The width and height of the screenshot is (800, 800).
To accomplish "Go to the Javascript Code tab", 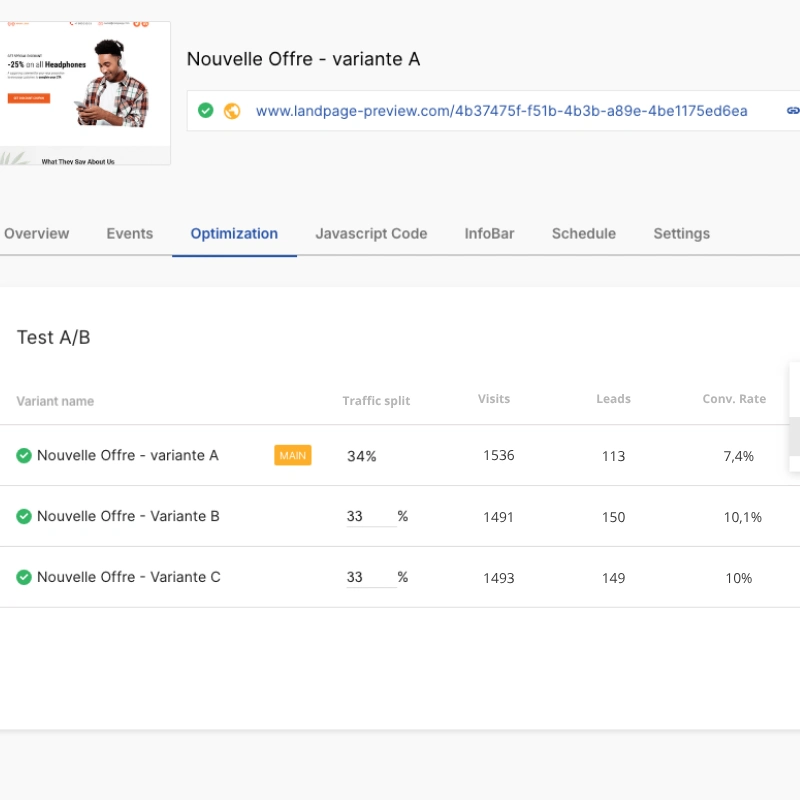I will (371, 234).
